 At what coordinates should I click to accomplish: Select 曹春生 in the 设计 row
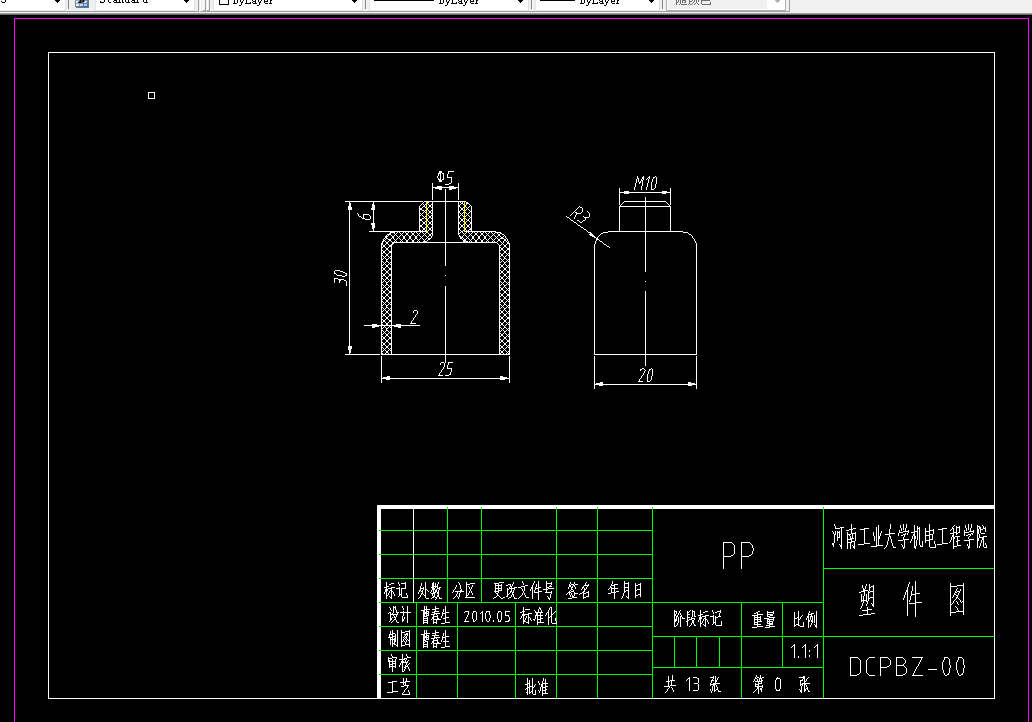pyautogui.click(x=436, y=615)
